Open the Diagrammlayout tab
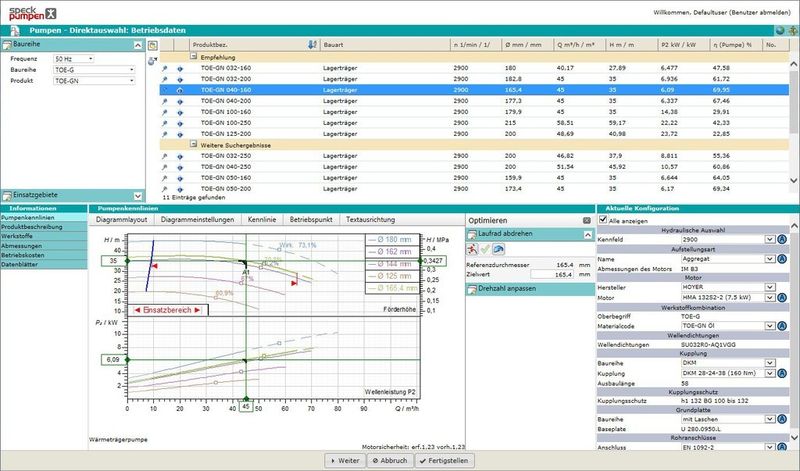Screen dimensions: 800x471 [121, 219]
